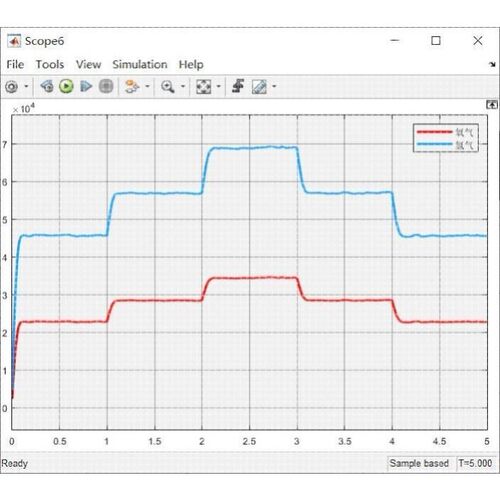Open the Help menu

click(191, 64)
